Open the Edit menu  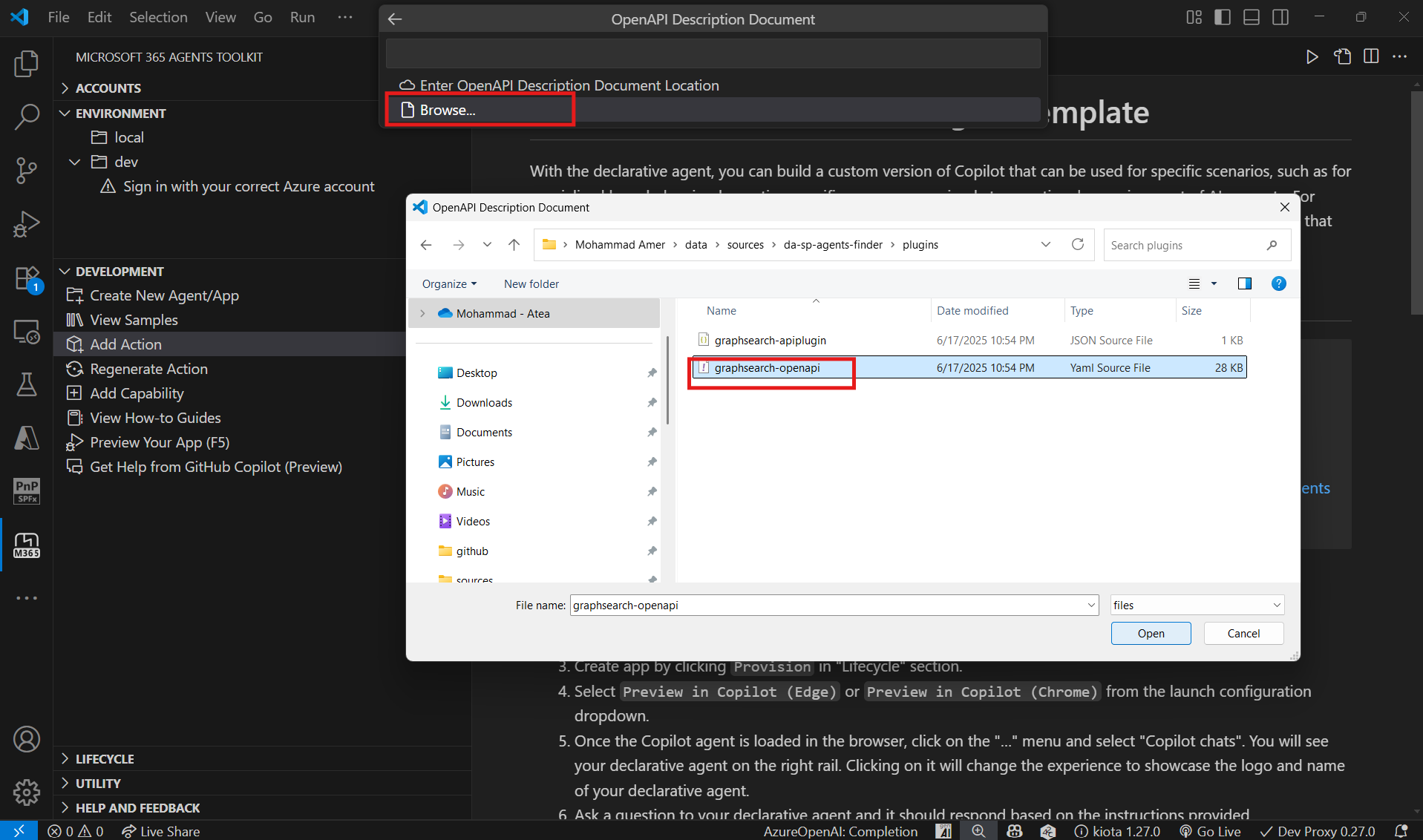[x=99, y=17]
